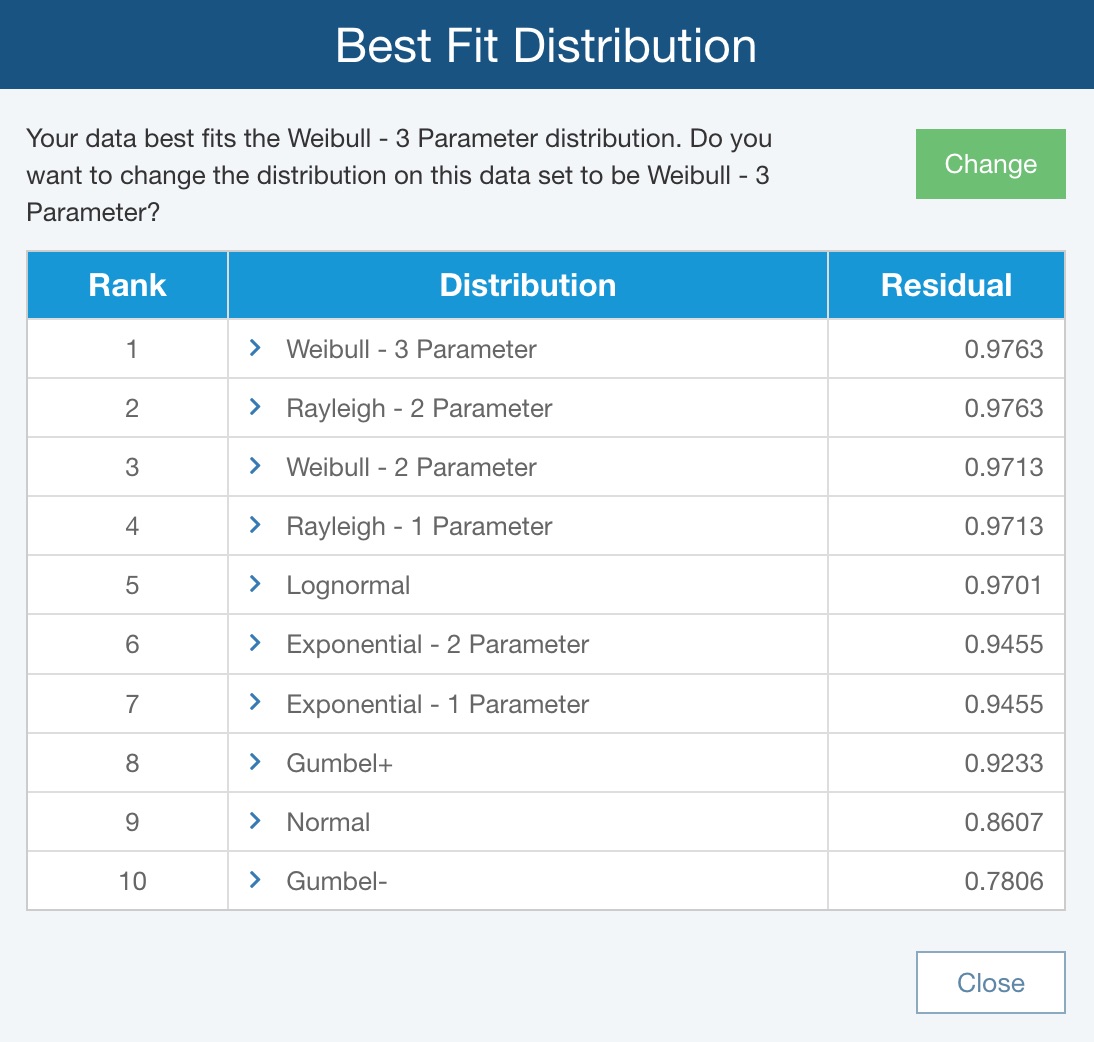Viewport: 1094px width, 1042px height.
Task: Expand the Gumbel- row chevron
Action: pos(255,880)
